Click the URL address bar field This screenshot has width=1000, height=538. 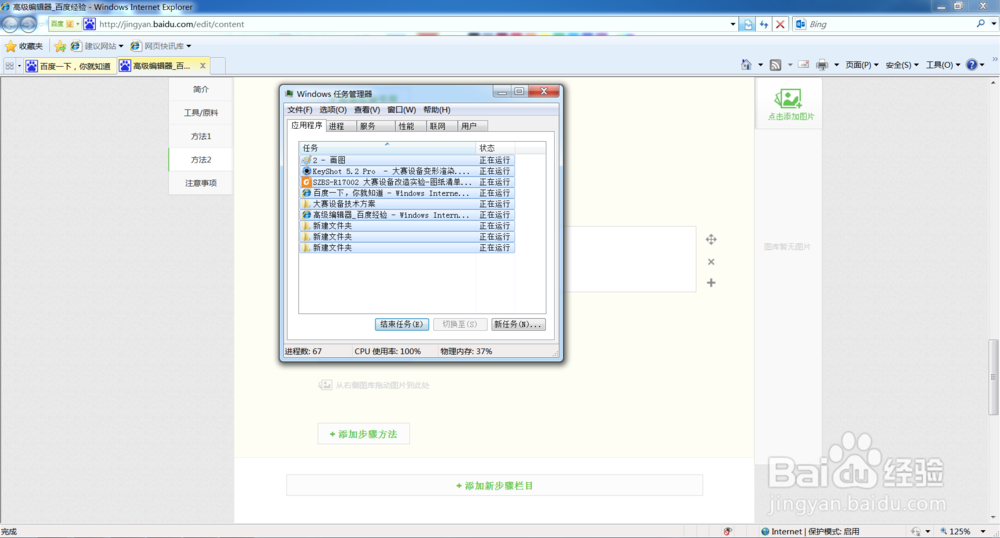[x=412, y=24]
